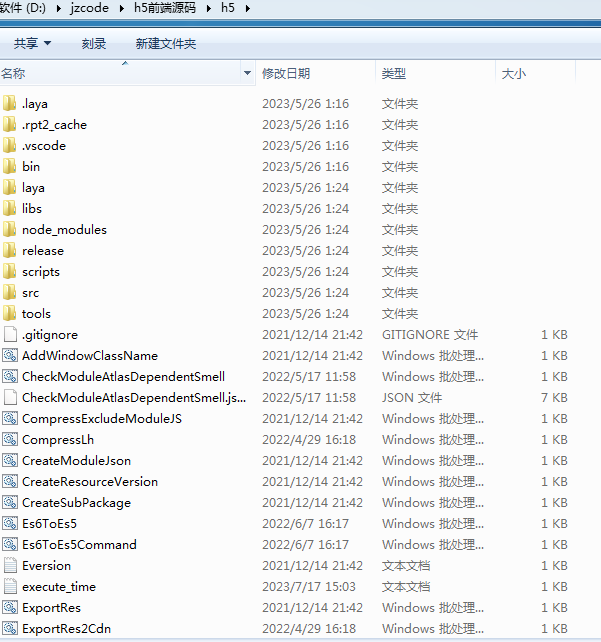
Task: Click the CheckModuleAtlasDependentSmell JSON file icon
Action: [10, 398]
